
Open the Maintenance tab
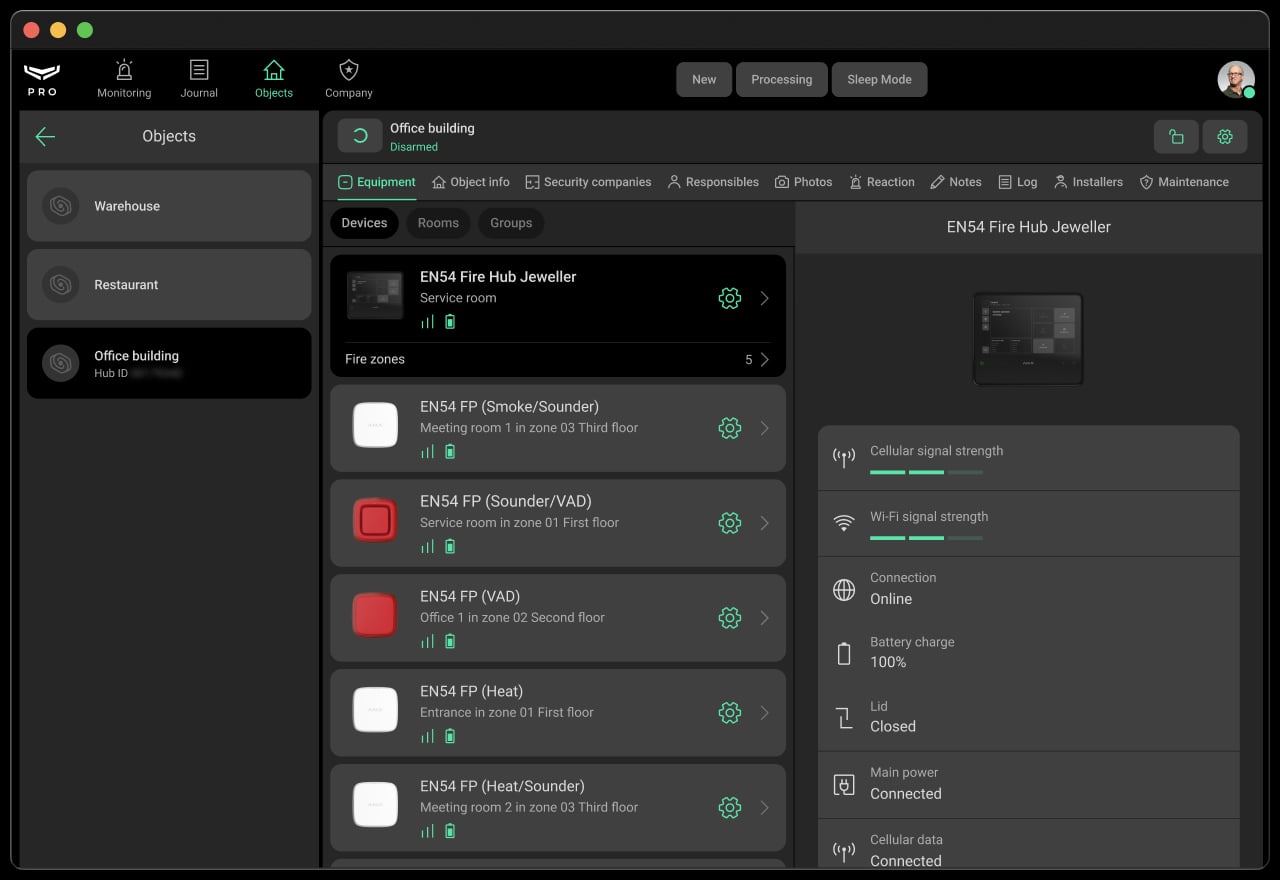(x=1184, y=182)
